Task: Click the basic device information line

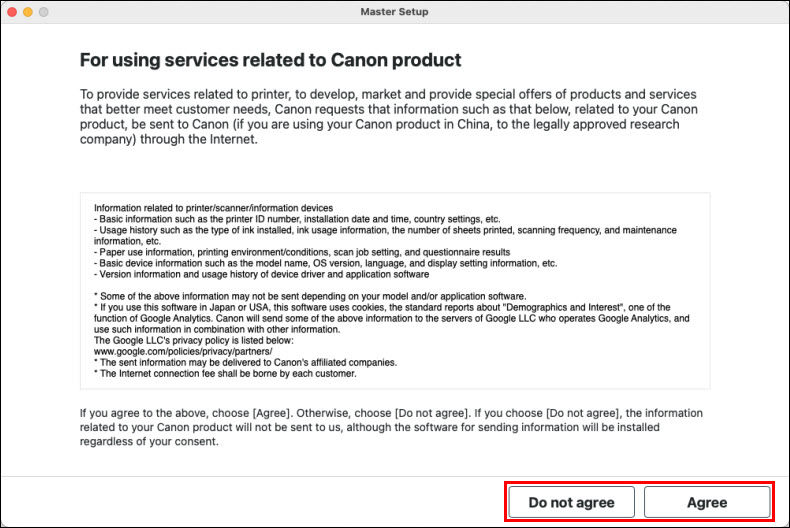Action: coord(325,263)
